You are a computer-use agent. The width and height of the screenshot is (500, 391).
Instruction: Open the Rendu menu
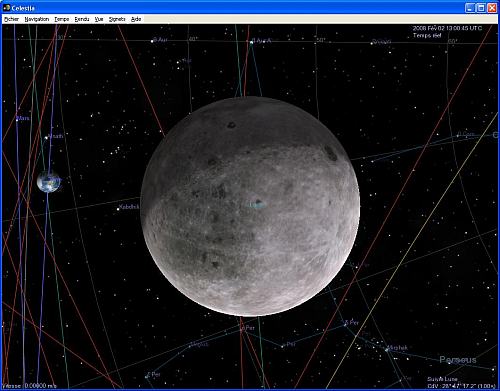pos(82,19)
